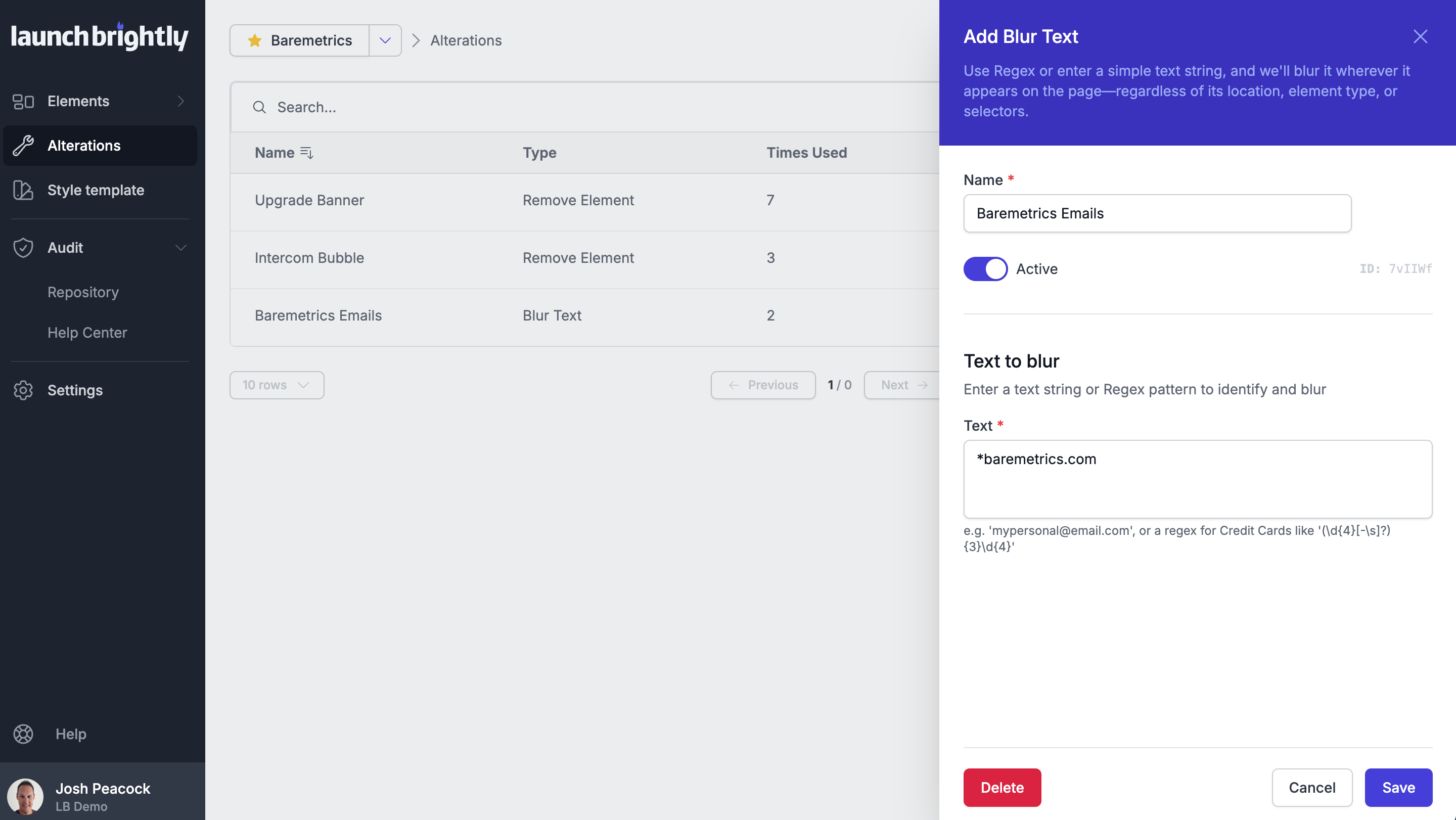
Task: Click the ID: 7vIIWf label
Action: click(x=1395, y=269)
